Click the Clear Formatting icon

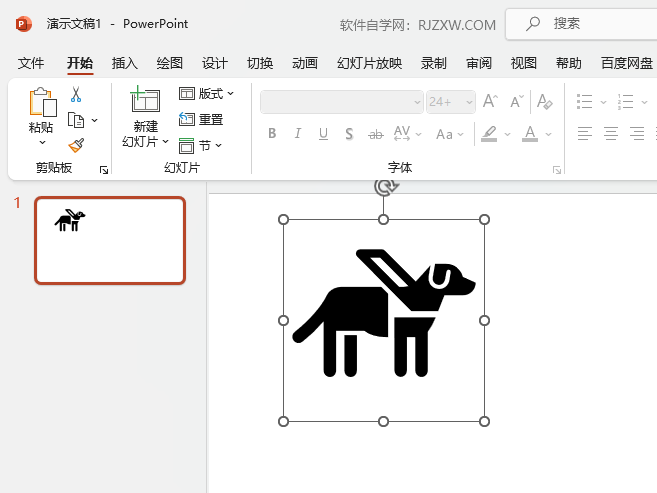click(544, 101)
